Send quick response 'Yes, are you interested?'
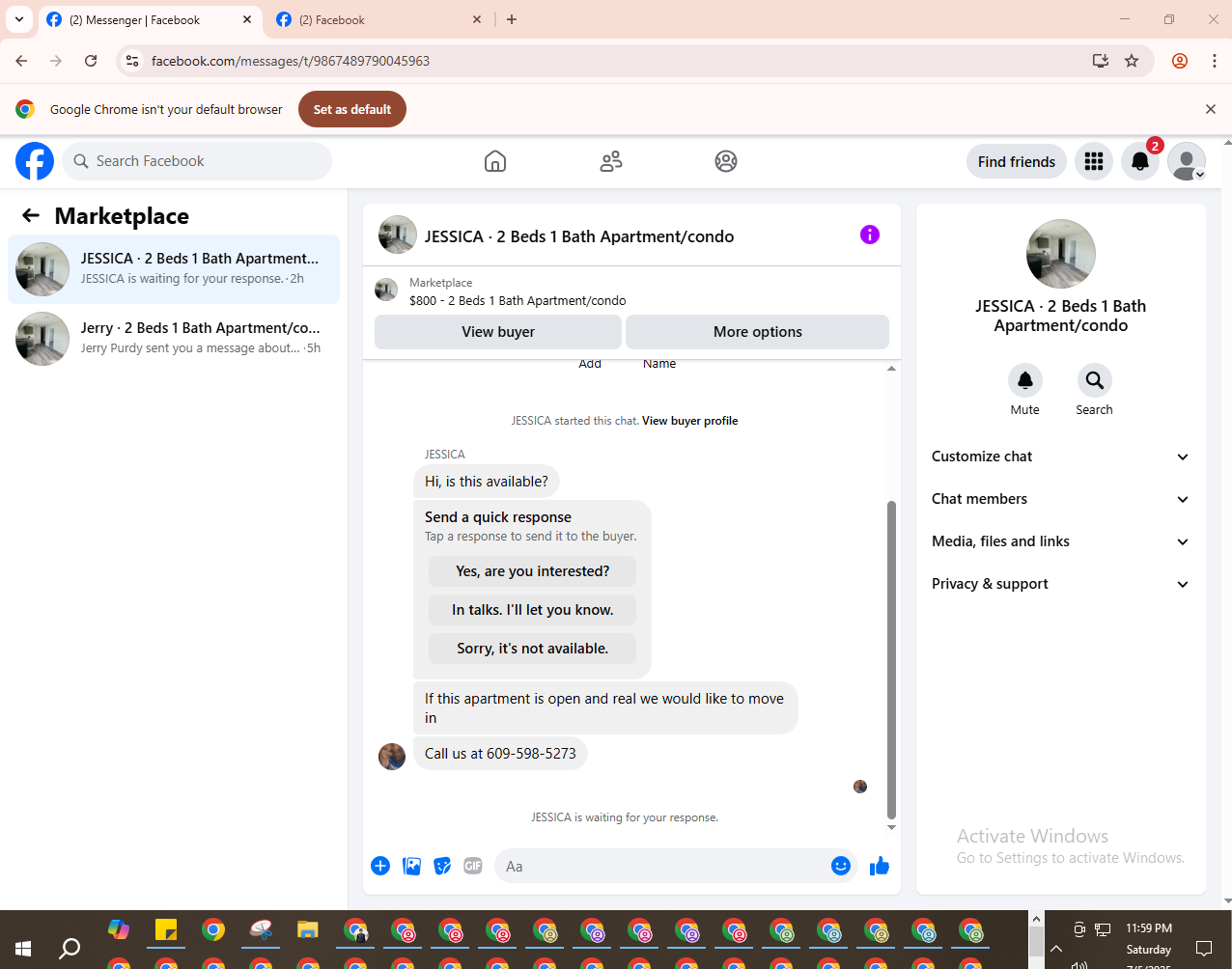 pos(533,571)
